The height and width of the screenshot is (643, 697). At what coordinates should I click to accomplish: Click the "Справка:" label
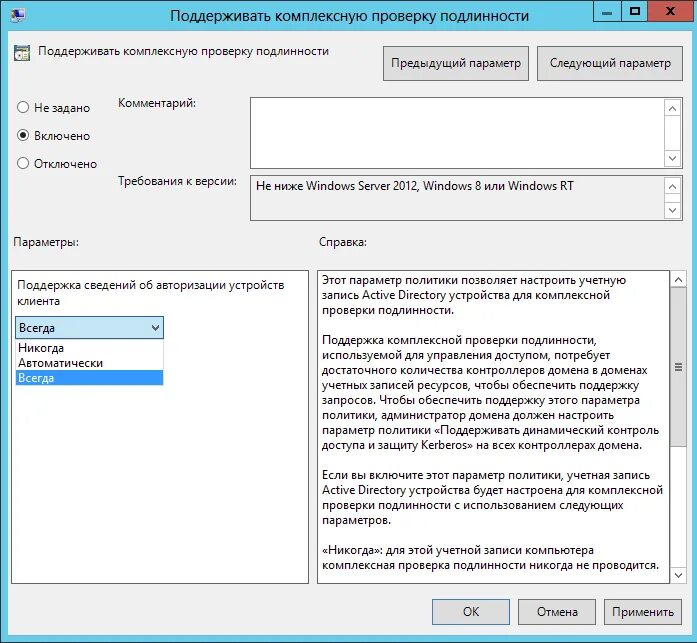pos(343,242)
